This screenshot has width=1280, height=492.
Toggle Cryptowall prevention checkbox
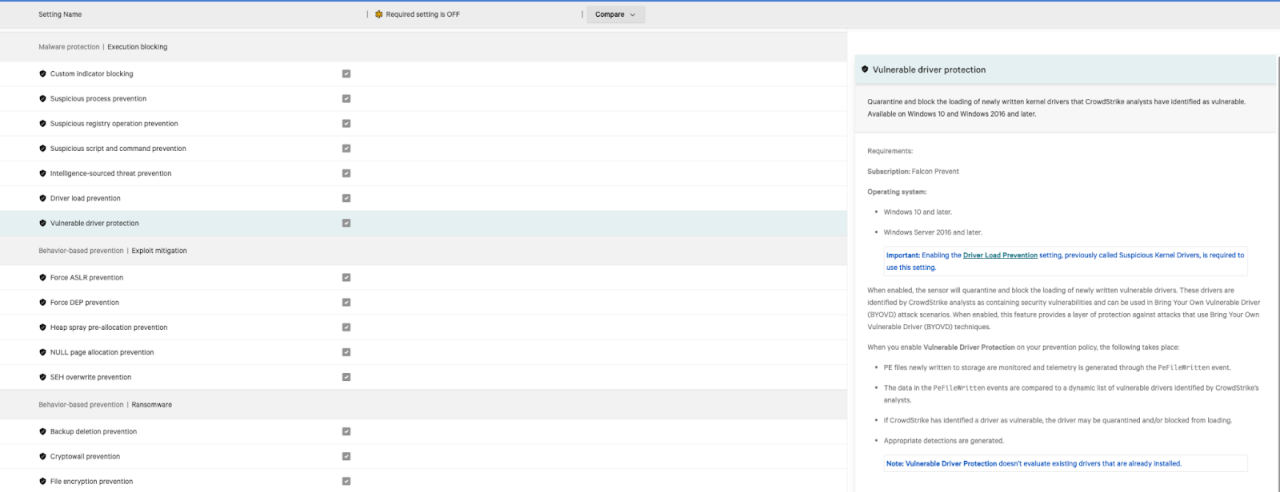click(346, 457)
